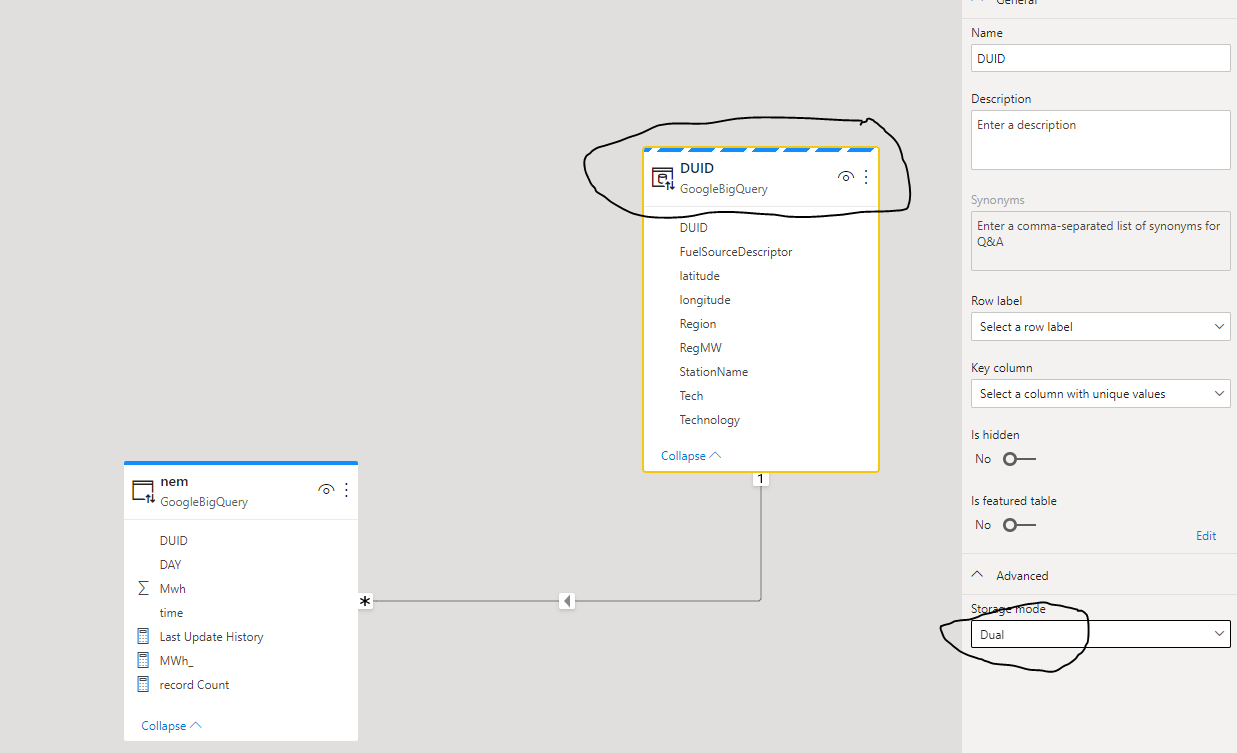Viewport: 1237px width, 753px height.
Task: Click the Edit link for featured table
Action: (x=1206, y=536)
